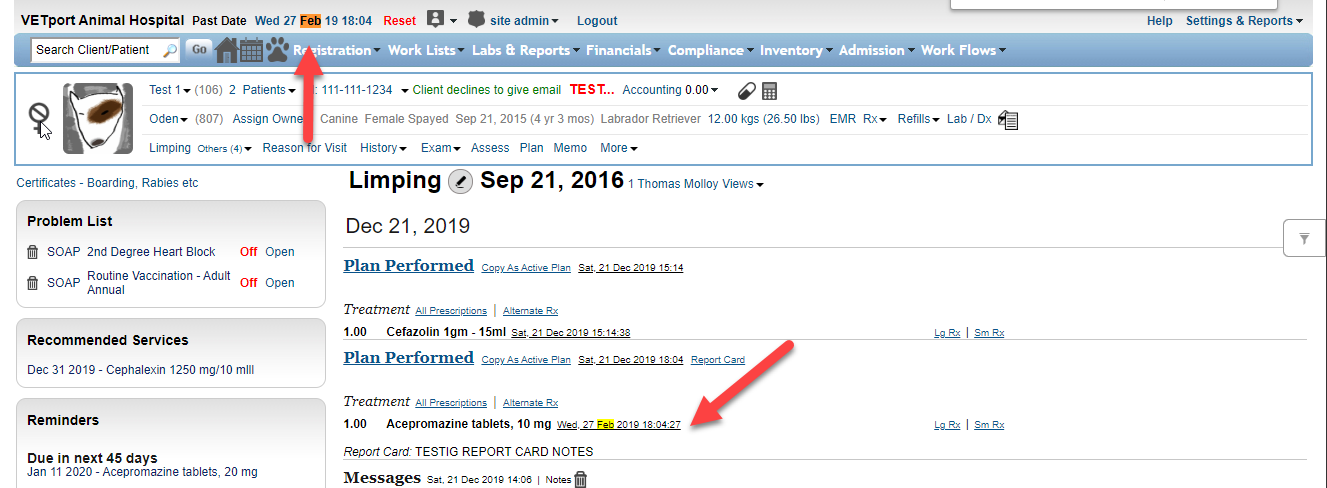Open the Admission menu
Screen dimensions: 1327x488
pos(877,50)
